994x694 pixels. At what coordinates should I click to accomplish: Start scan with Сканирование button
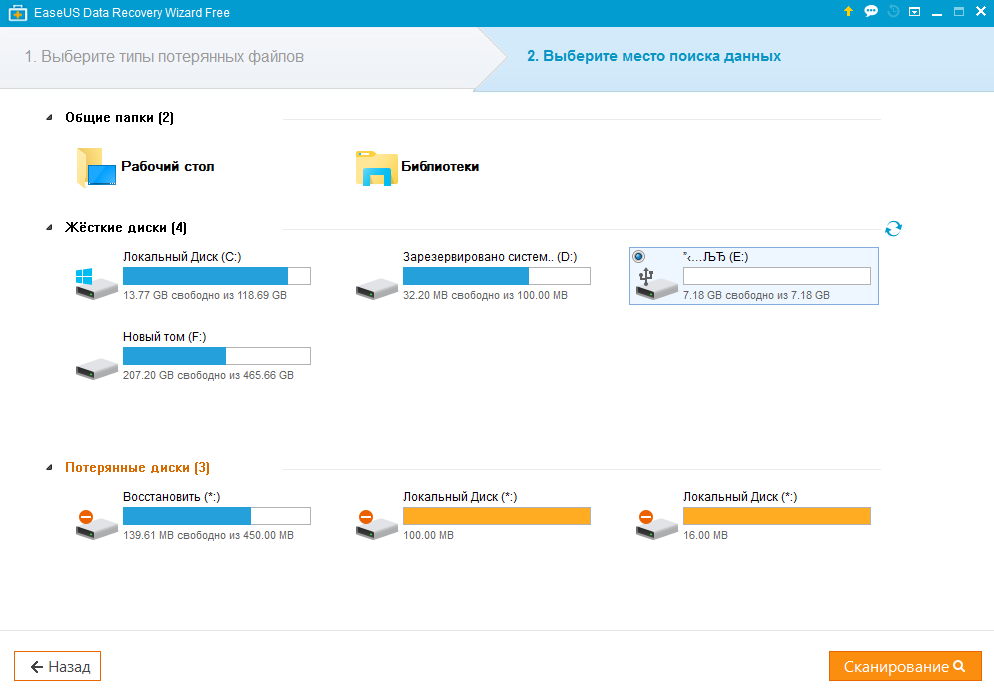pos(905,666)
